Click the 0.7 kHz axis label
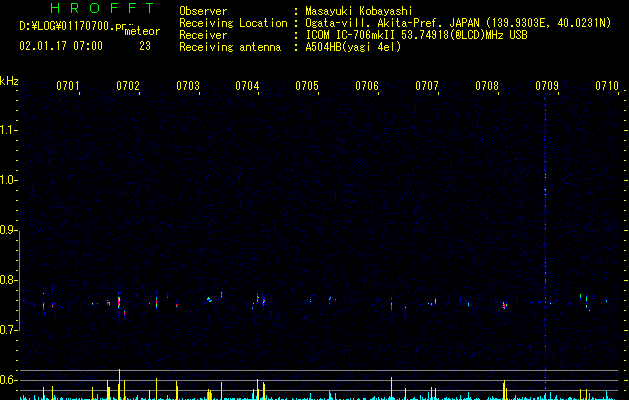The width and height of the screenshot is (629, 400). [x=7, y=330]
